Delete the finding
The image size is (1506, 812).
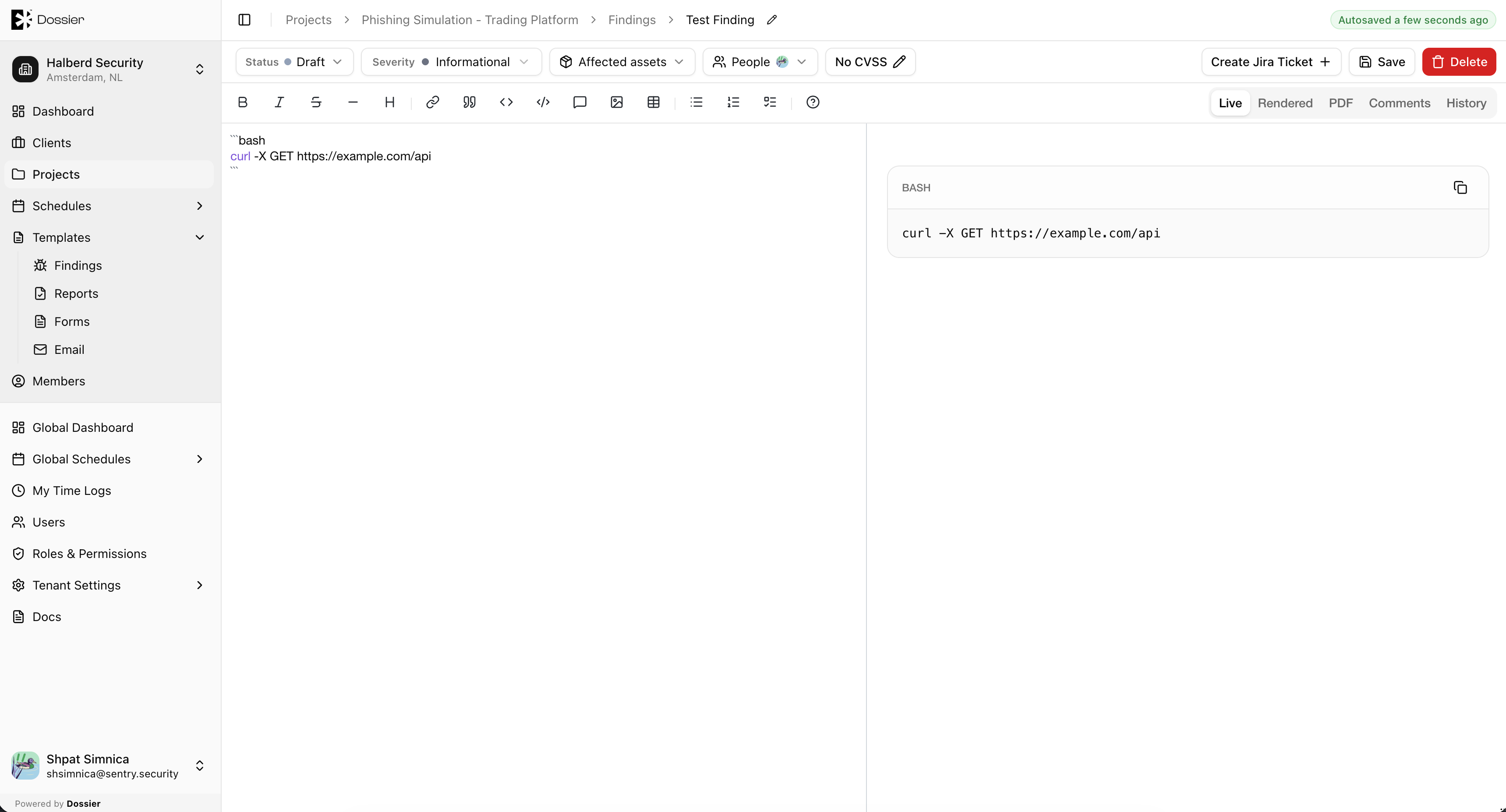click(x=1459, y=62)
